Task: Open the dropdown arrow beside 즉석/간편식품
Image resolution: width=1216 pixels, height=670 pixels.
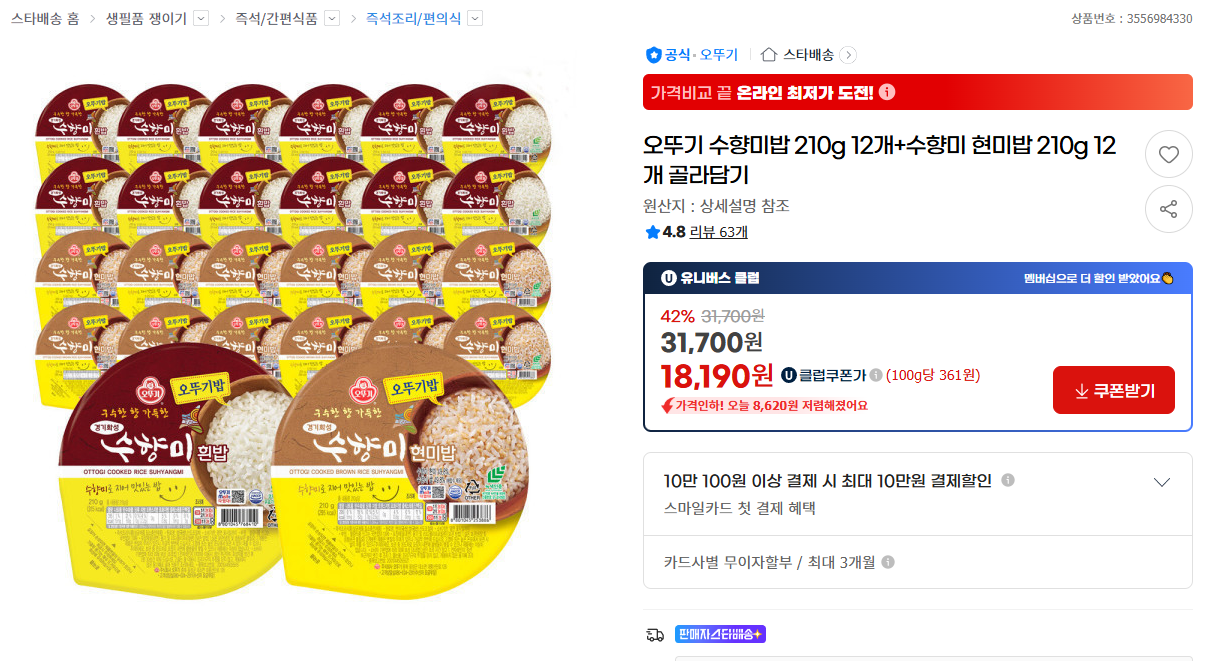Action: tap(334, 17)
